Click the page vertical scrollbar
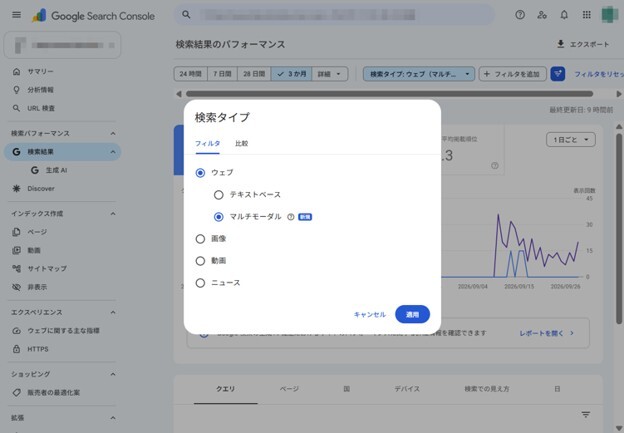624x433 pixels. 619,229
